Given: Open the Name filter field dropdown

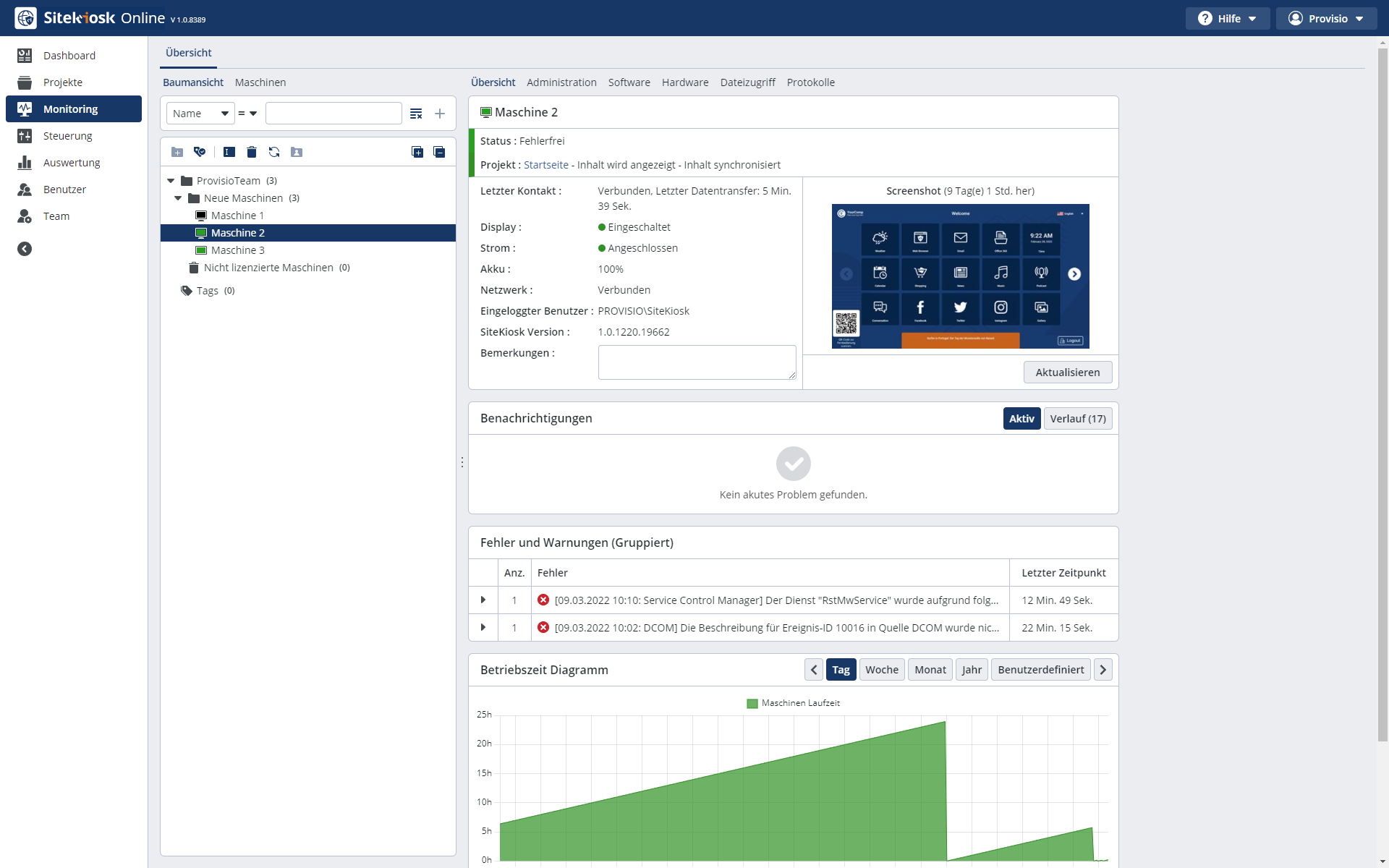Looking at the screenshot, I should pos(200,114).
